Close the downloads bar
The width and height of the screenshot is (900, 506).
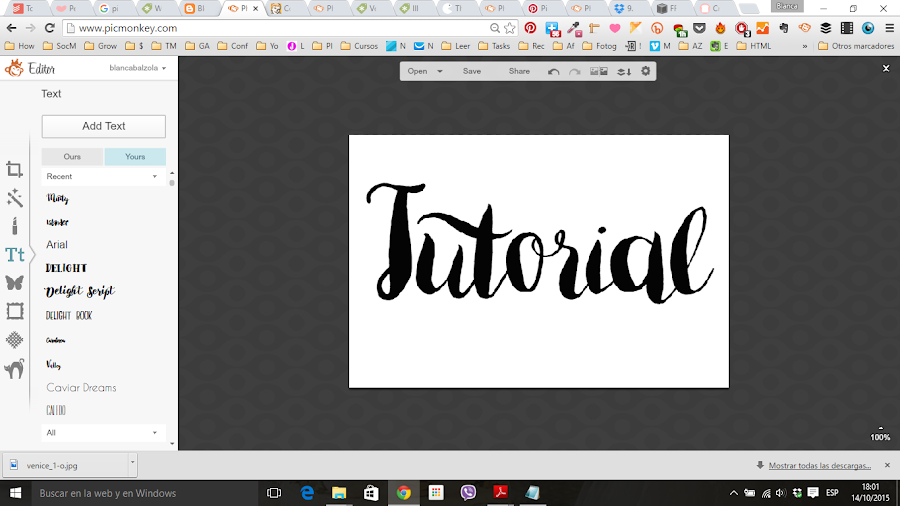887,465
